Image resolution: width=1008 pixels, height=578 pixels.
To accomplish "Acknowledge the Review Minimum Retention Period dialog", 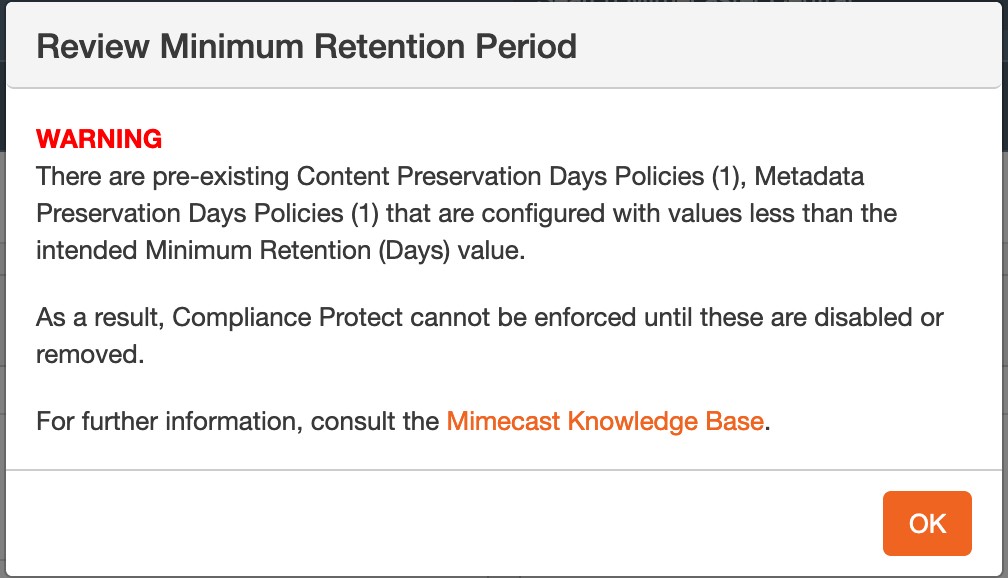I will (x=926, y=522).
